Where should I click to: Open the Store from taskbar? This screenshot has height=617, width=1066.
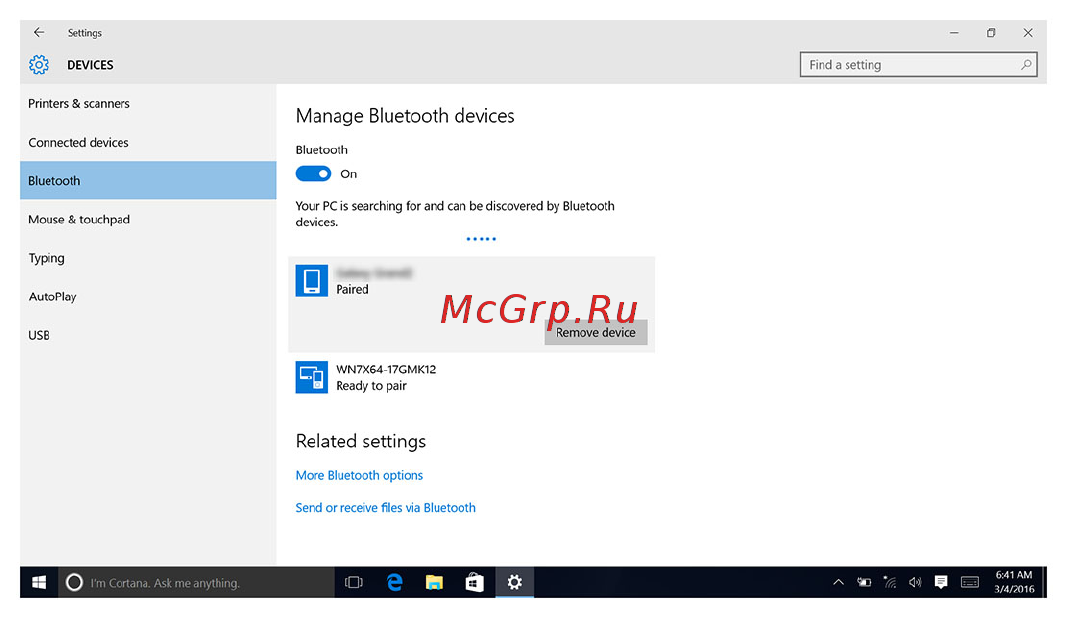(475, 582)
